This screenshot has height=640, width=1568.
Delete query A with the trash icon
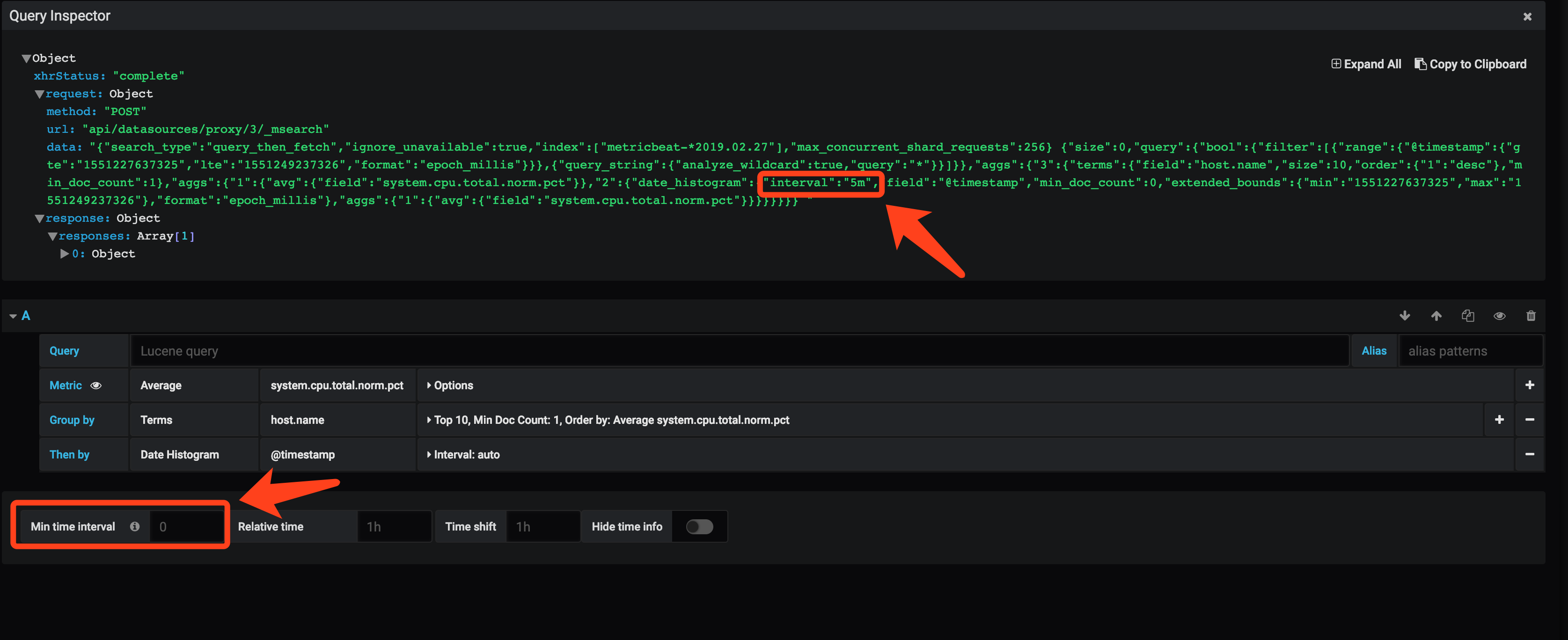point(1531,316)
